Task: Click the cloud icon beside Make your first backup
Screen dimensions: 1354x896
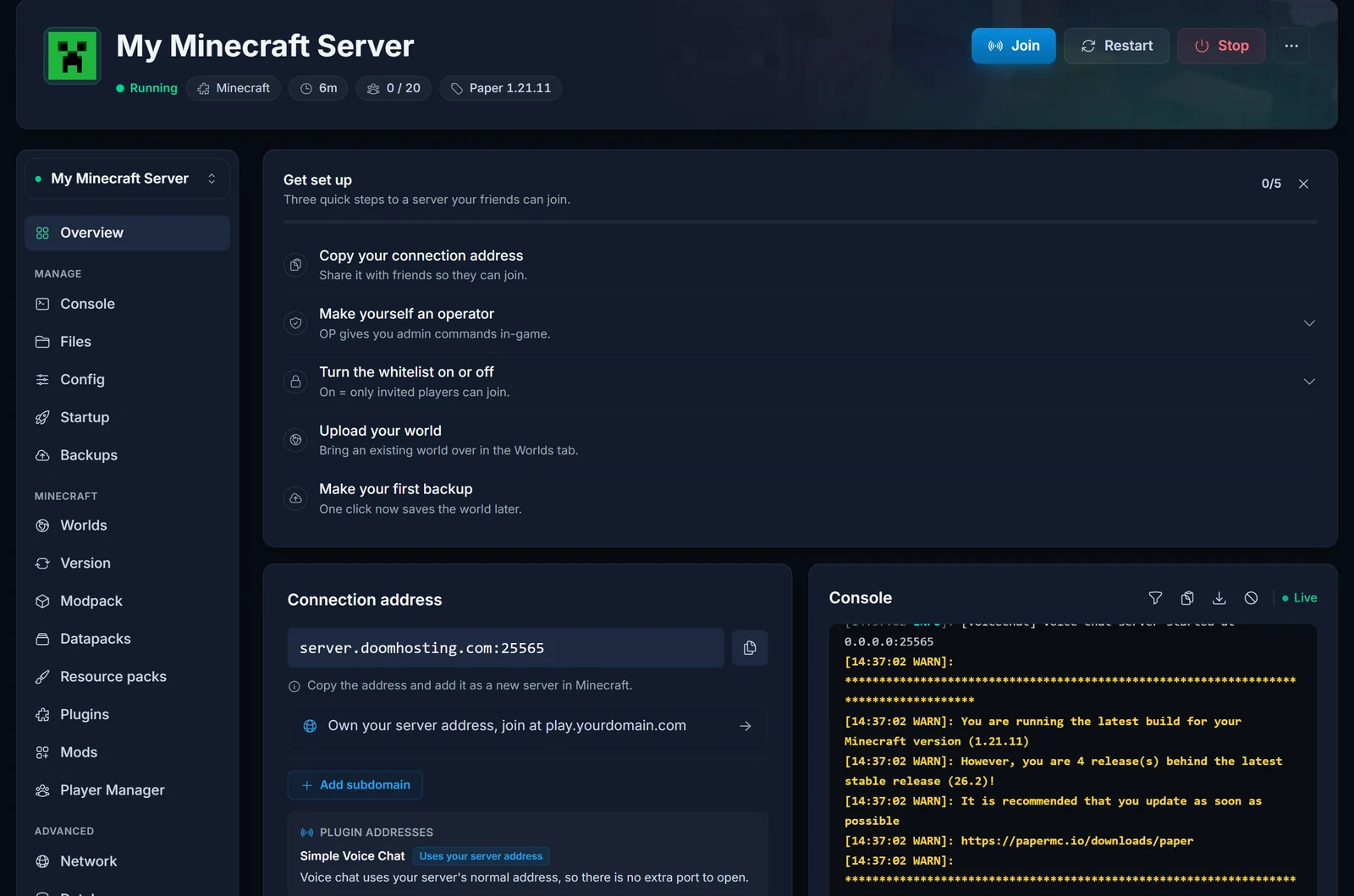Action: coord(295,498)
